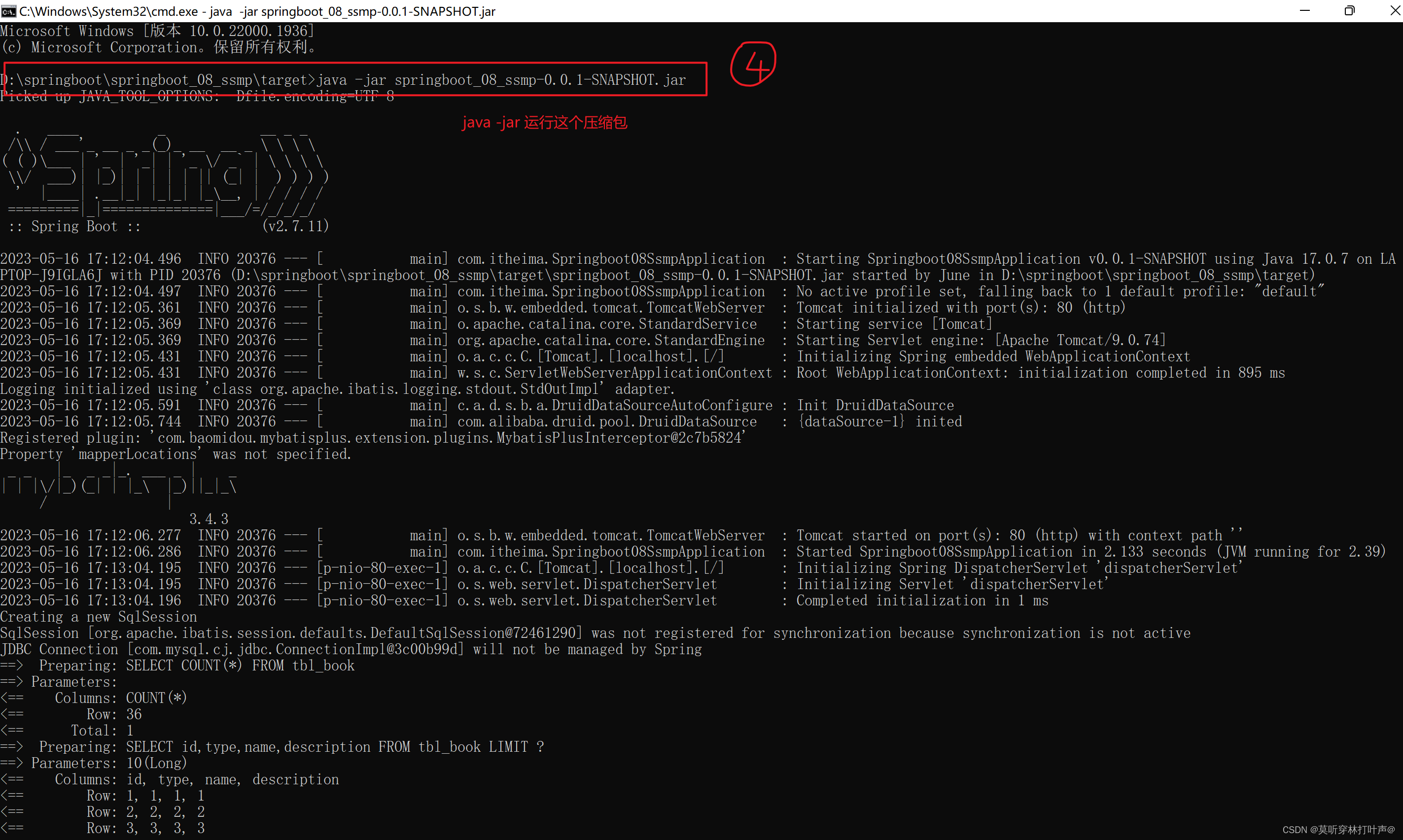
Task: Click the 'java -jar springboot_08_ssmp-0.0.1-SNAPSHOT.jar' command
Action: click(x=501, y=80)
